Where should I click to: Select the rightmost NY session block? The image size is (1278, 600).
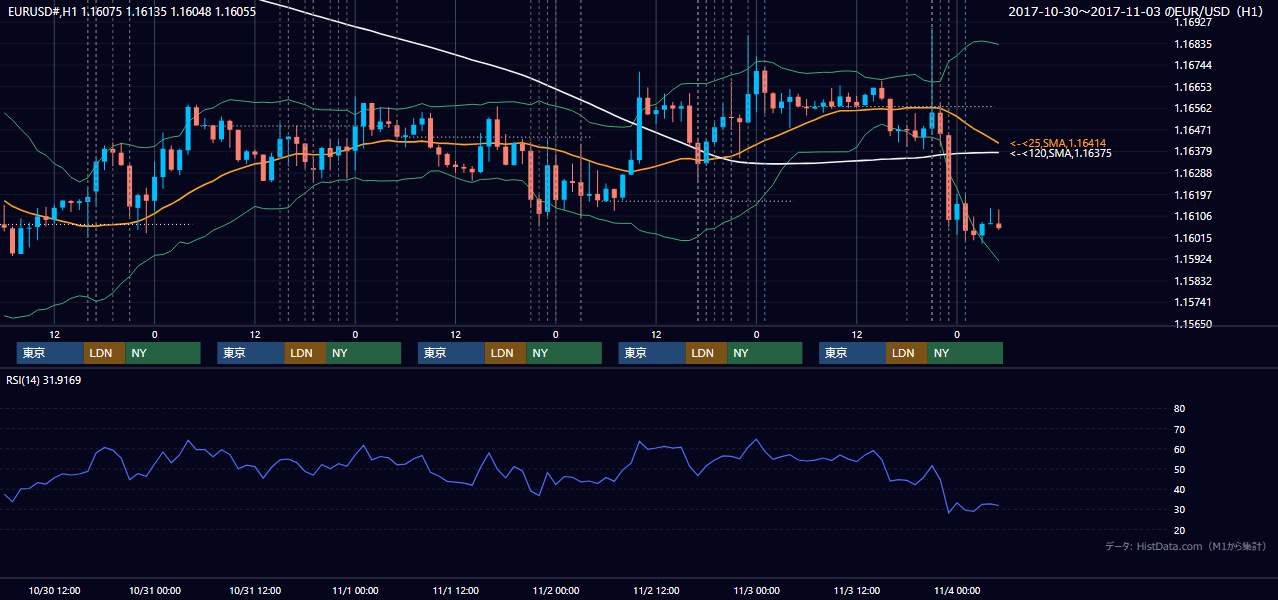click(x=965, y=353)
